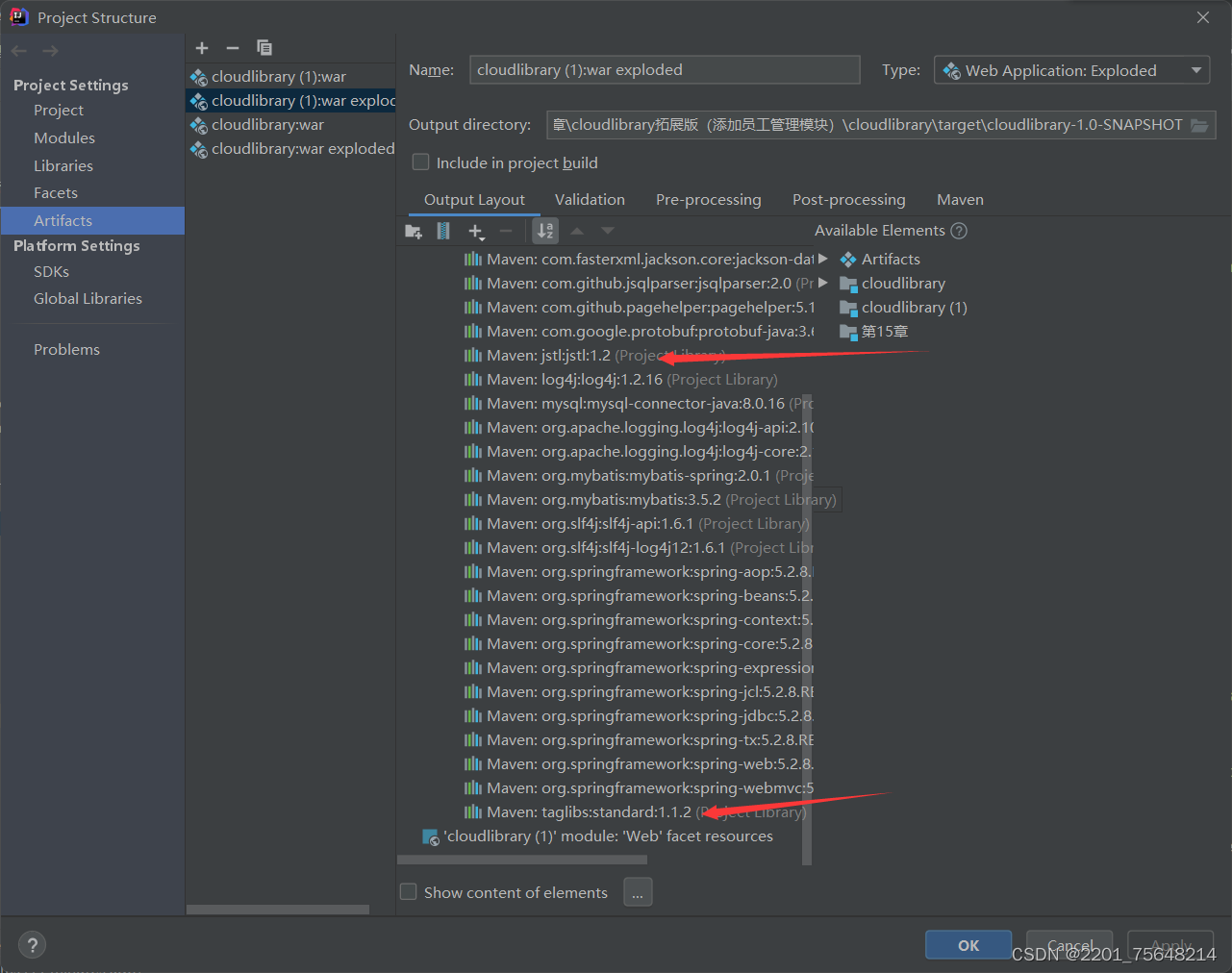Remove the selected artifact with the minus icon

click(x=233, y=48)
